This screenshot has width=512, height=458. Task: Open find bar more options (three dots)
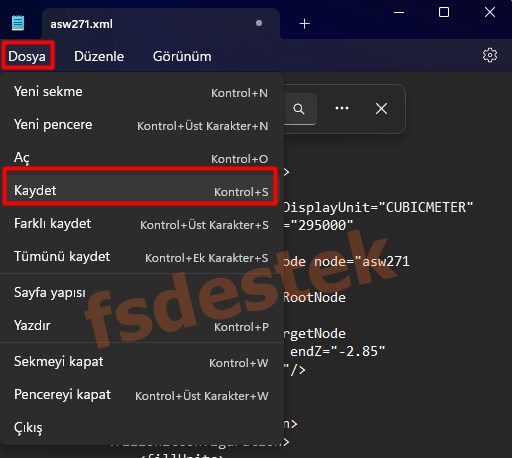click(x=342, y=108)
